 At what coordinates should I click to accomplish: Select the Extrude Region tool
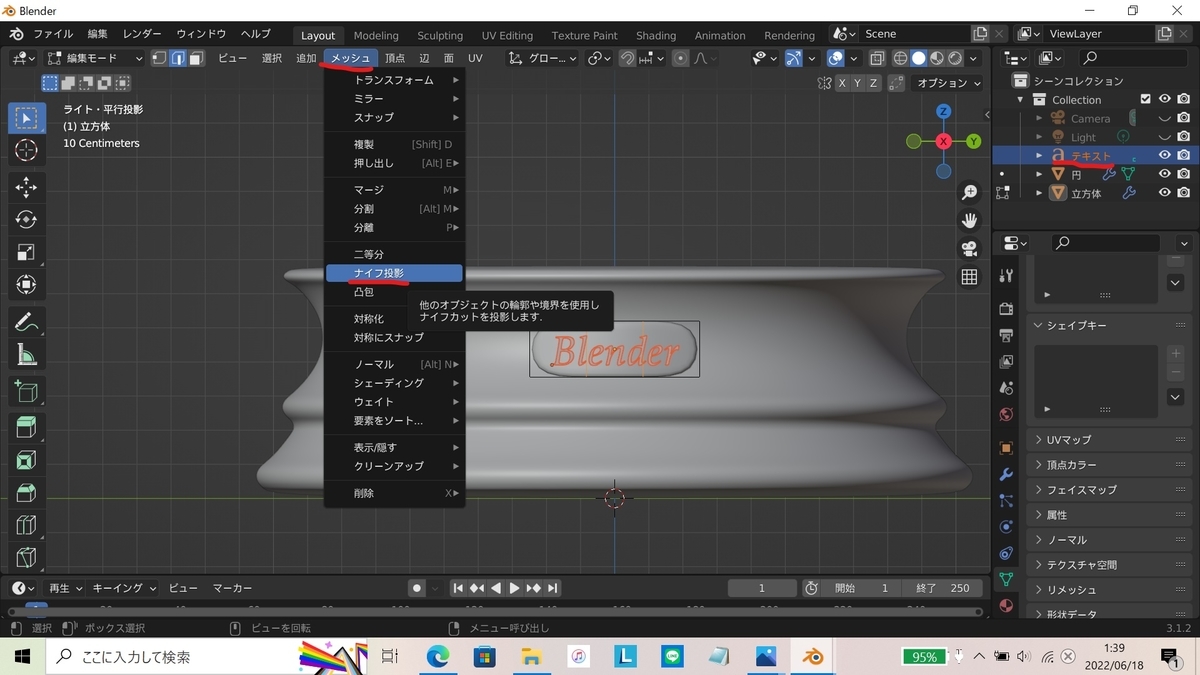[27, 429]
